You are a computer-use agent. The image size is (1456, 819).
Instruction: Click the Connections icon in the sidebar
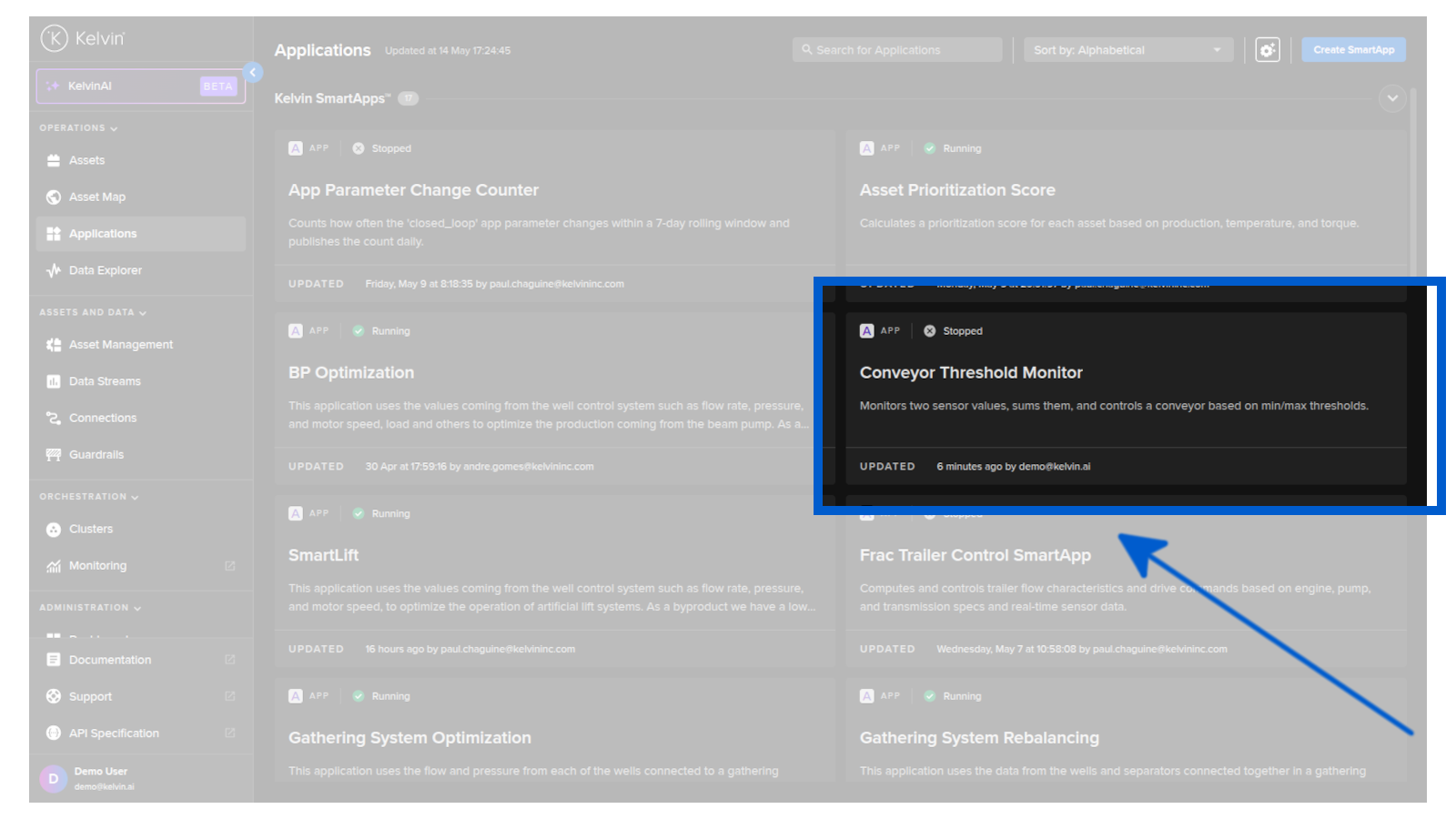pos(53,417)
